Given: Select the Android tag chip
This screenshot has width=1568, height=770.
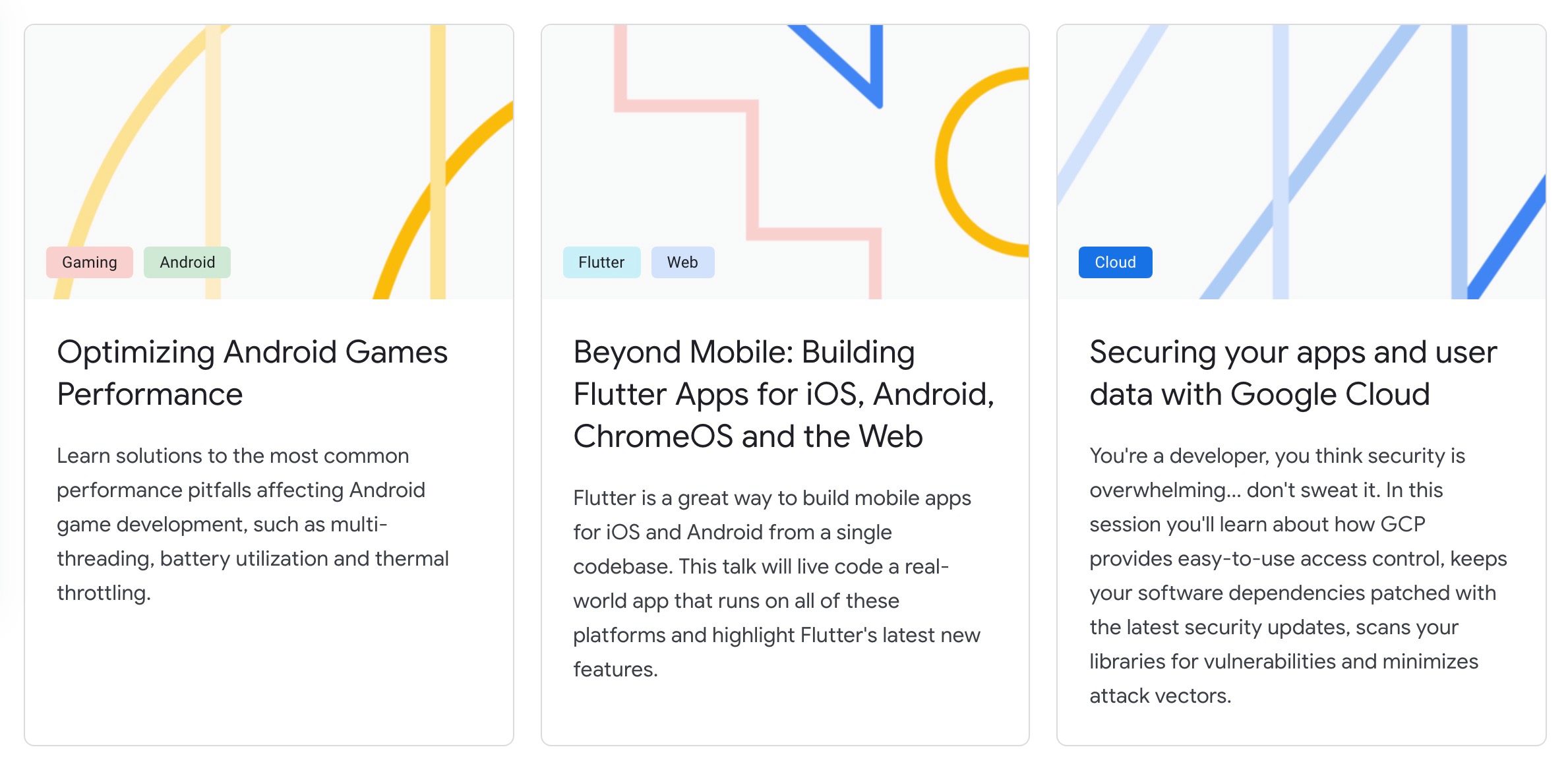Looking at the screenshot, I should click(x=187, y=262).
